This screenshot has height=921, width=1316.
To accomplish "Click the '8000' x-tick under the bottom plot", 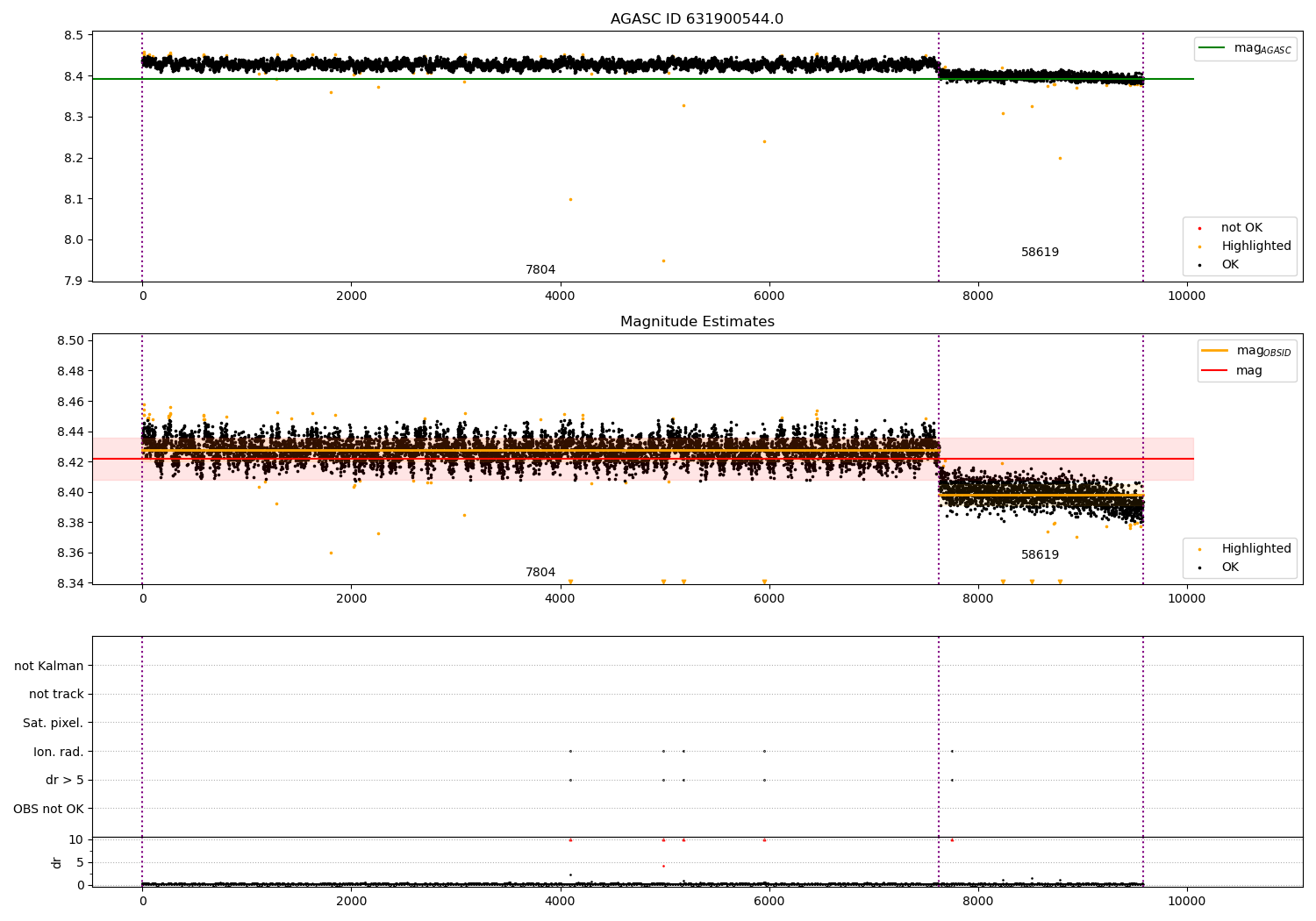I will coord(977,902).
